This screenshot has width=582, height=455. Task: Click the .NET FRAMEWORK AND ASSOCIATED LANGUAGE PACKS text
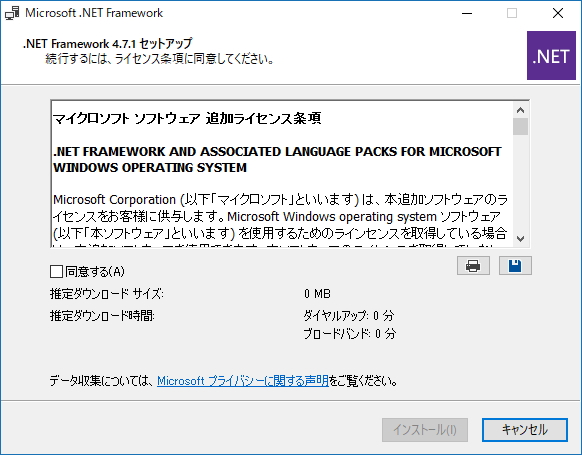[x=277, y=160]
